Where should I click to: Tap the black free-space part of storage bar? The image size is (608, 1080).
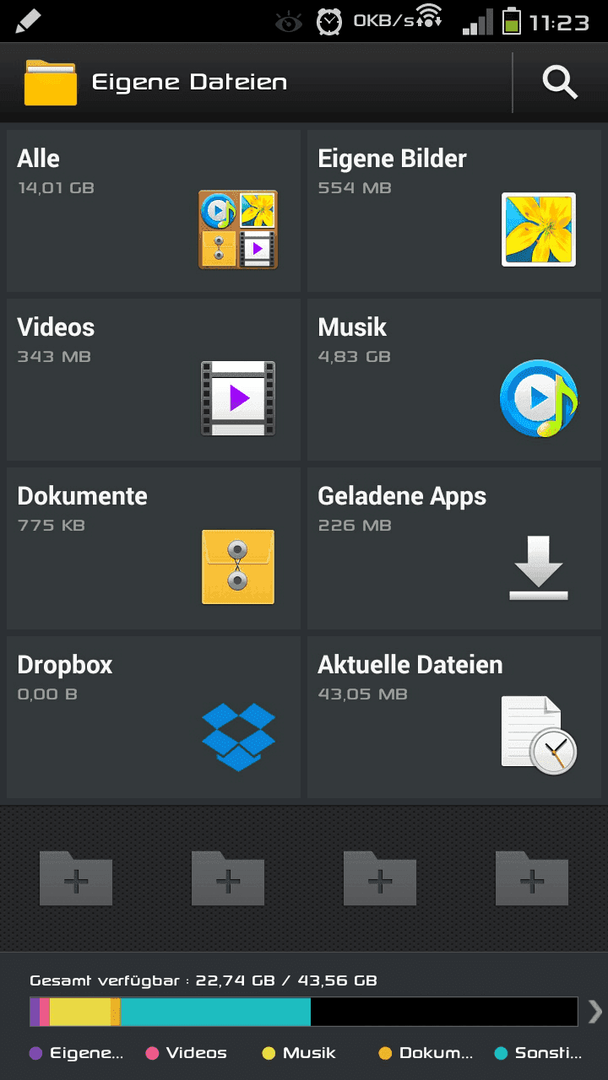pos(444,1012)
